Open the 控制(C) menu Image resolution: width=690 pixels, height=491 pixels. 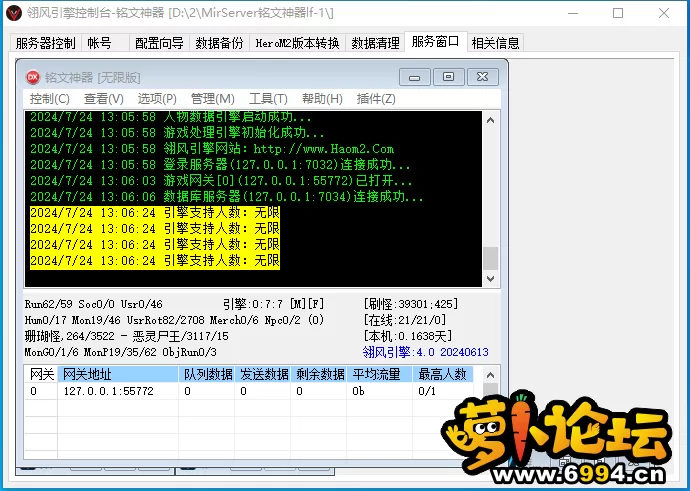coord(50,99)
